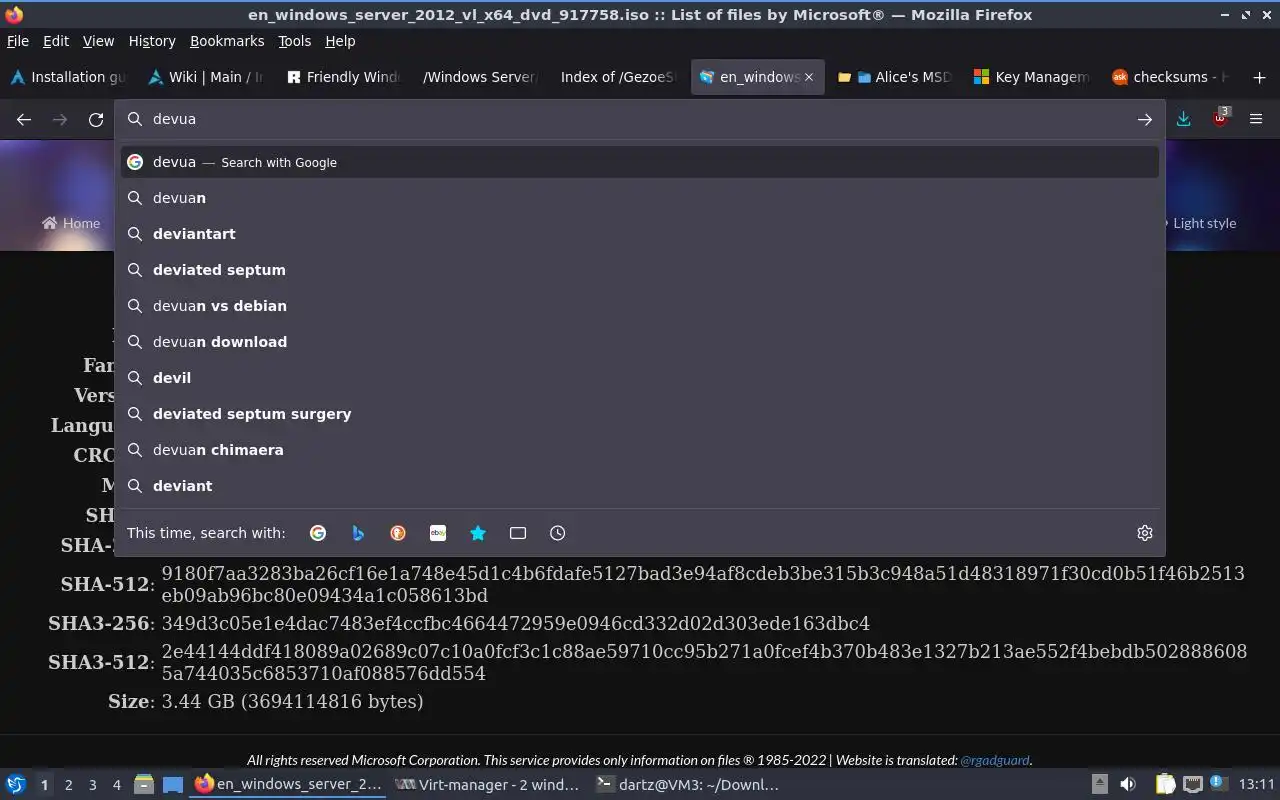This screenshot has width=1280, height=800.
Task: Open the Lubuntu start menu icon
Action: (16, 784)
